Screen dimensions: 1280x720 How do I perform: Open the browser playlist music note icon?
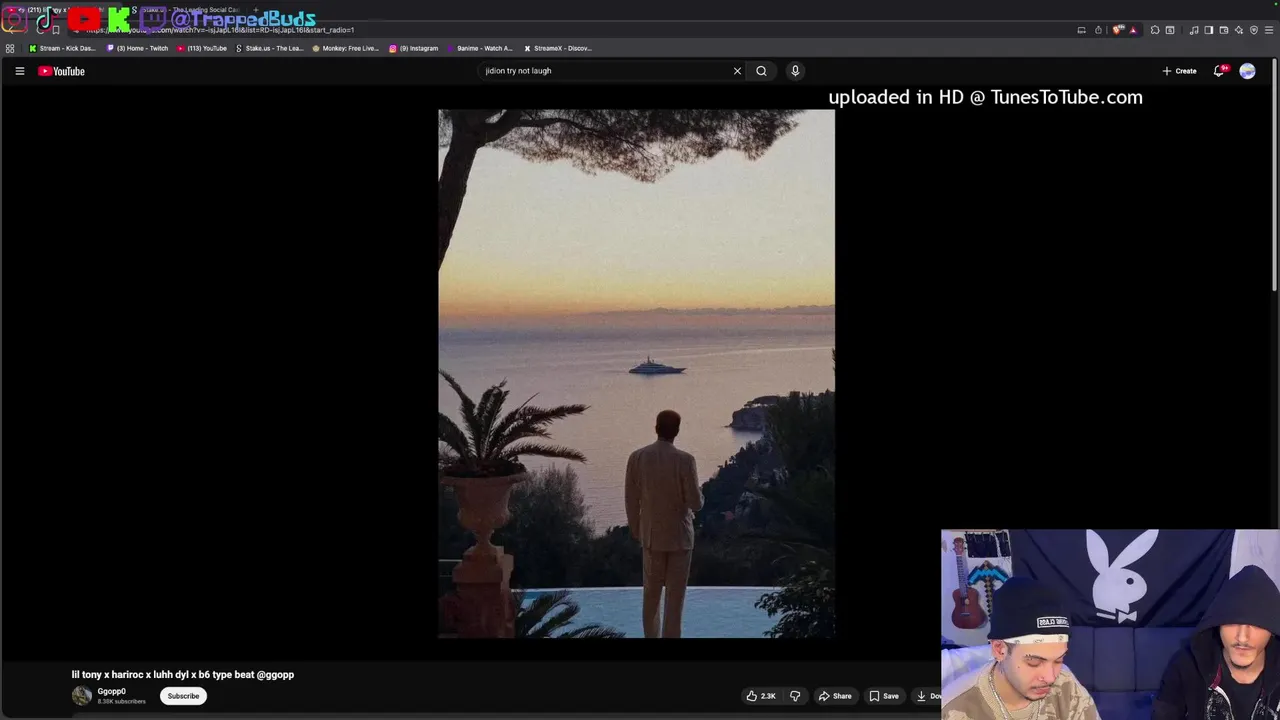click(1194, 30)
